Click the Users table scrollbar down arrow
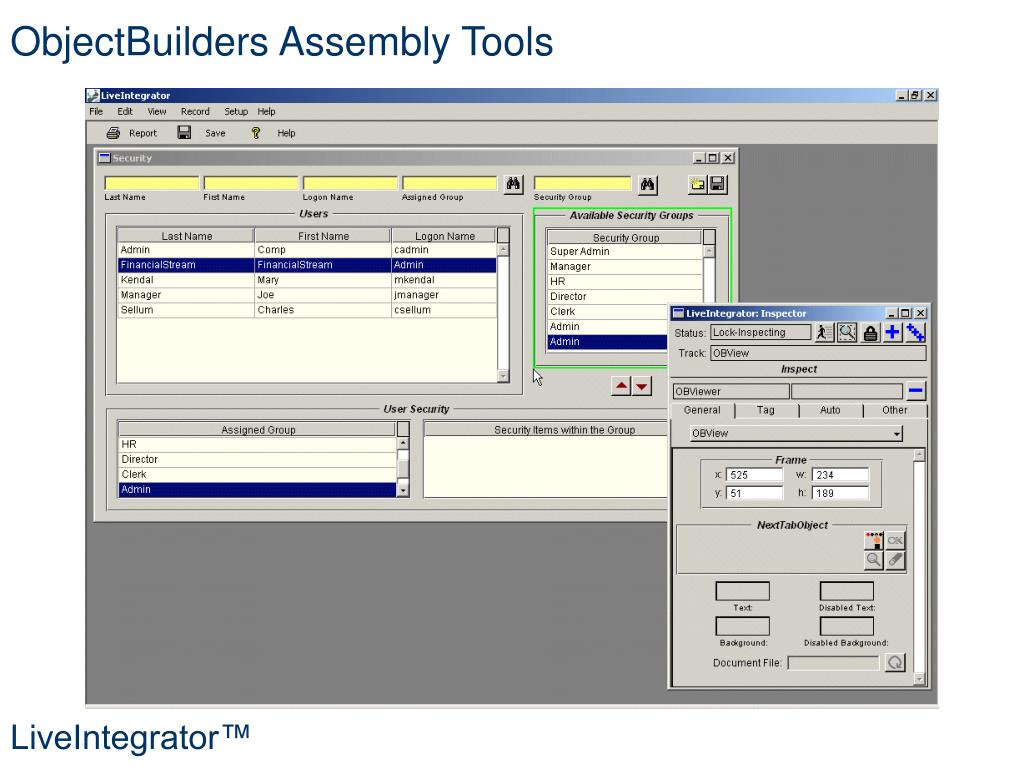Viewport: 1024px width, 768px height. tap(504, 376)
